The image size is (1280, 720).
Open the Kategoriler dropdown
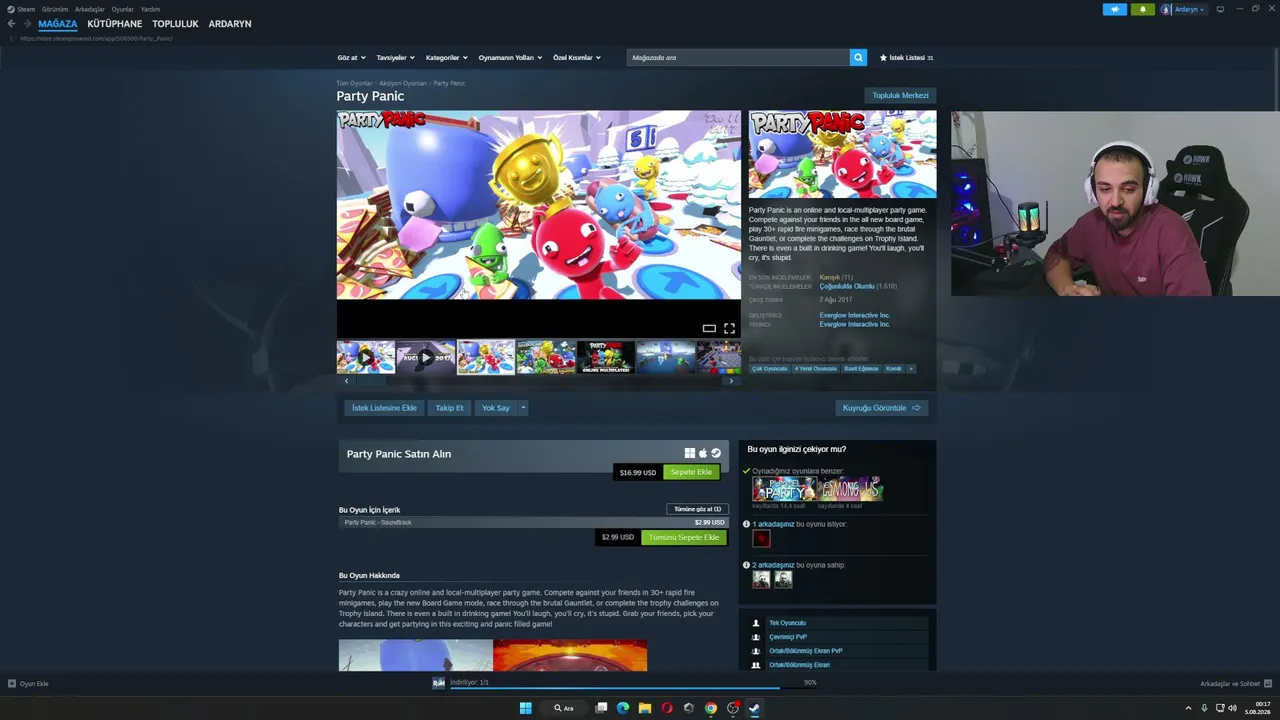point(447,58)
